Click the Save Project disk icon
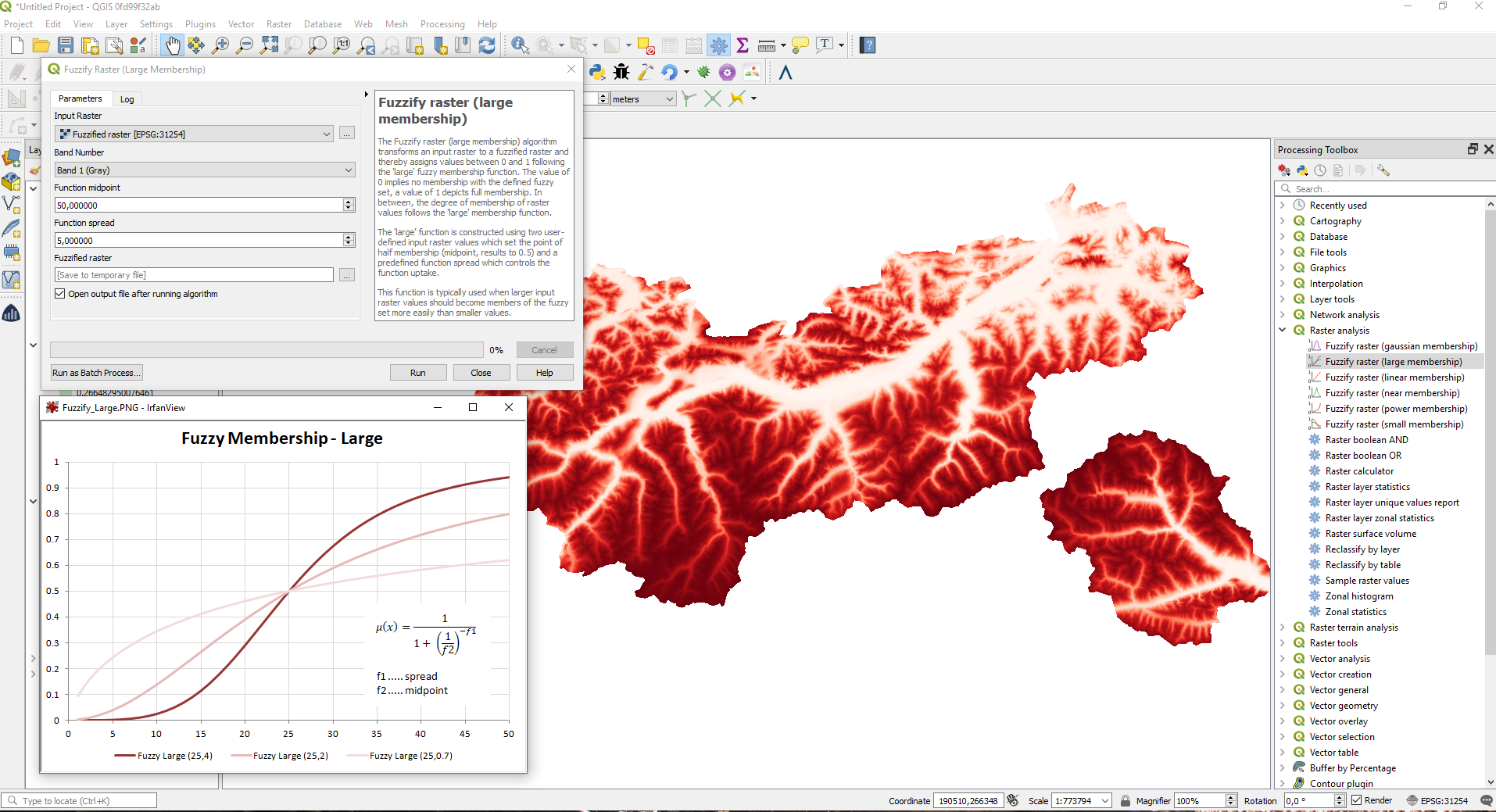 point(66,45)
